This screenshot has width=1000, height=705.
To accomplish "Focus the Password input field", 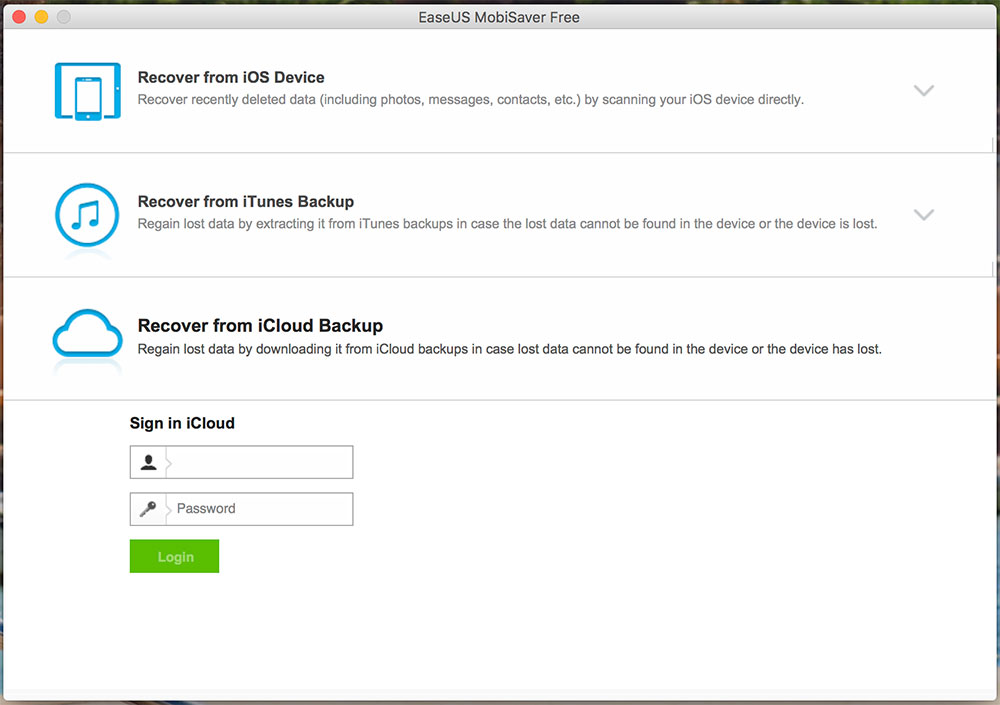I will coord(241,509).
